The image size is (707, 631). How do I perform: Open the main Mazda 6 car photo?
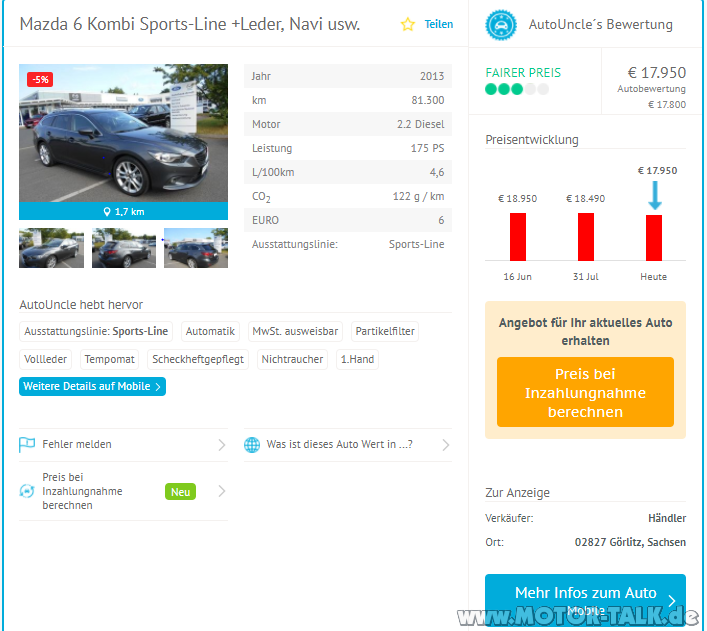(123, 134)
